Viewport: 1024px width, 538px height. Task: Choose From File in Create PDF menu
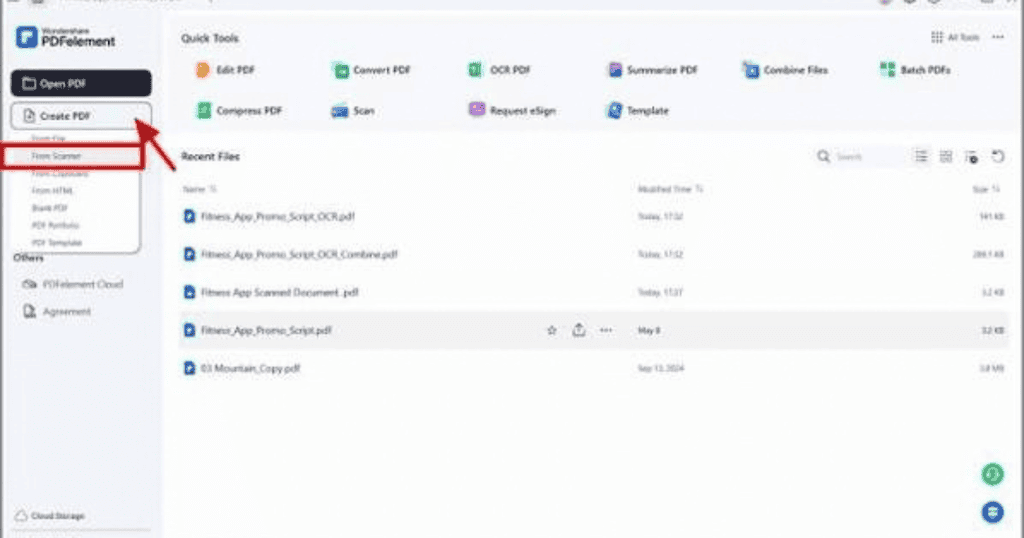tap(48, 138)
